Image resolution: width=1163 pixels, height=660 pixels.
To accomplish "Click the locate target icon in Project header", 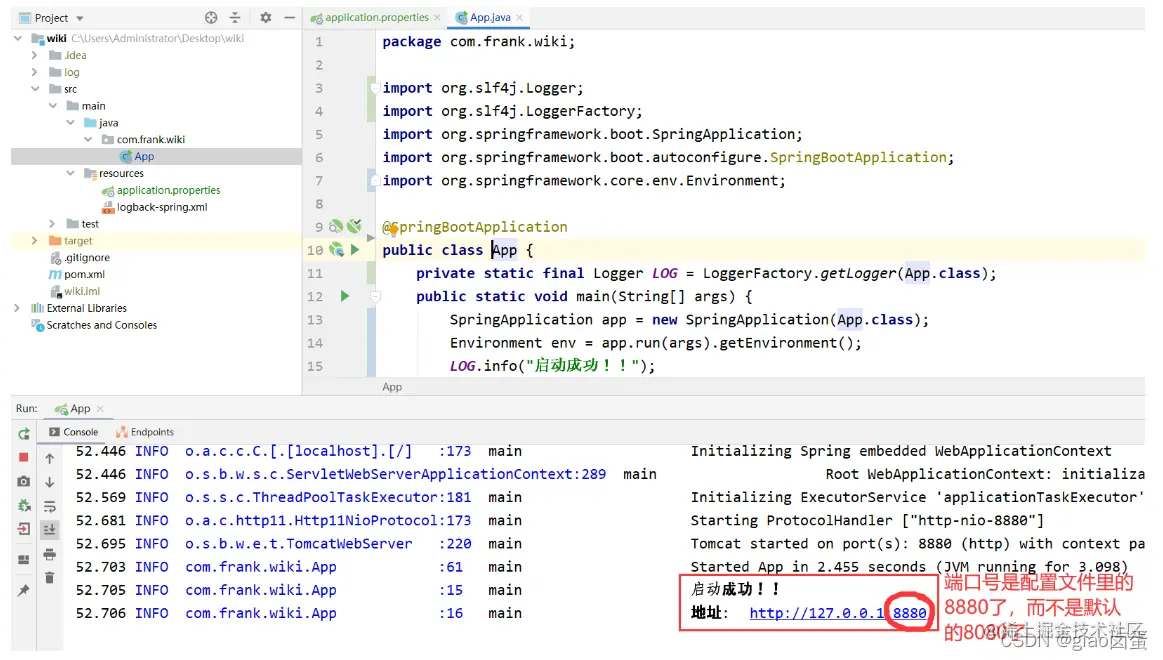I will click(211, 17).
